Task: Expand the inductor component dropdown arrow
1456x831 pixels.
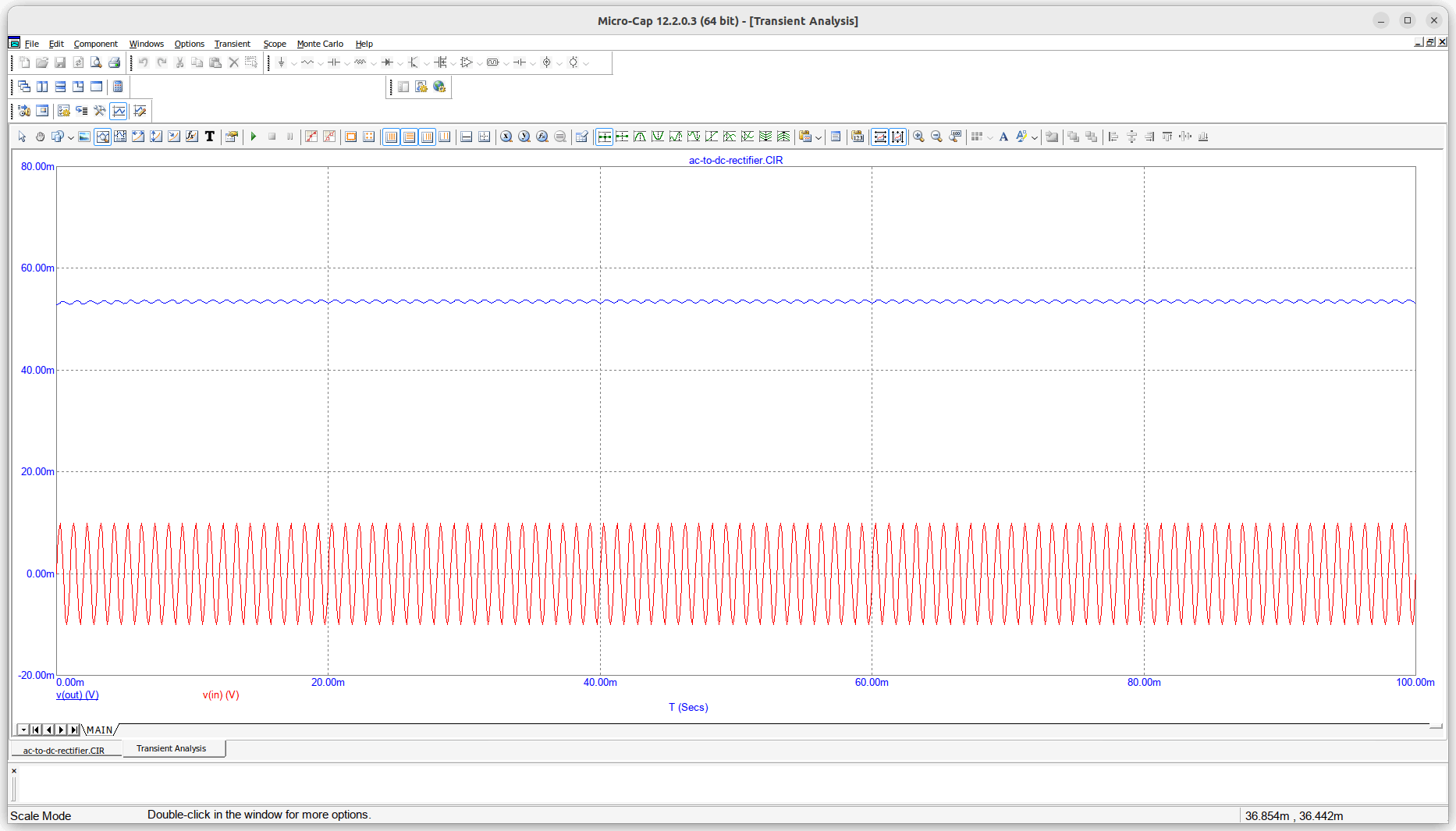Action: coord(373,63)
